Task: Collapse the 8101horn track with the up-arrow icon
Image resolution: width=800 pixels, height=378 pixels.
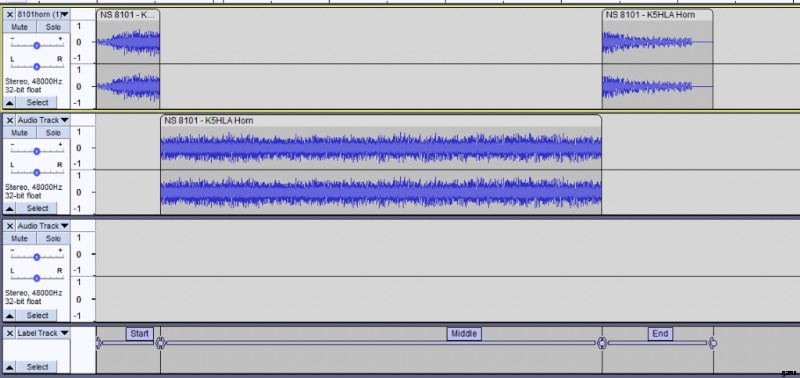Action: coord(9,103)
